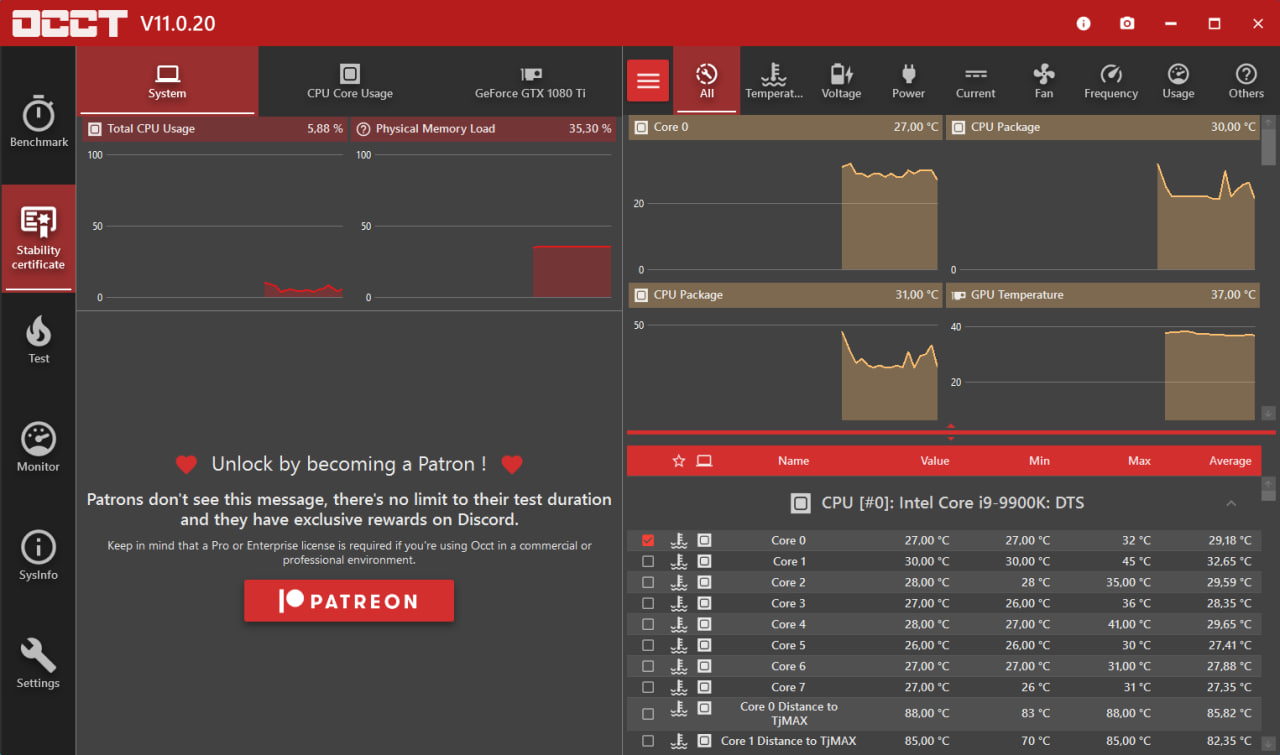Collapse the CPU [#0] Intel Core i9-9900K group
Image resolution: width=1280 pixels, height=755 pixels.
click(1231, 503)
